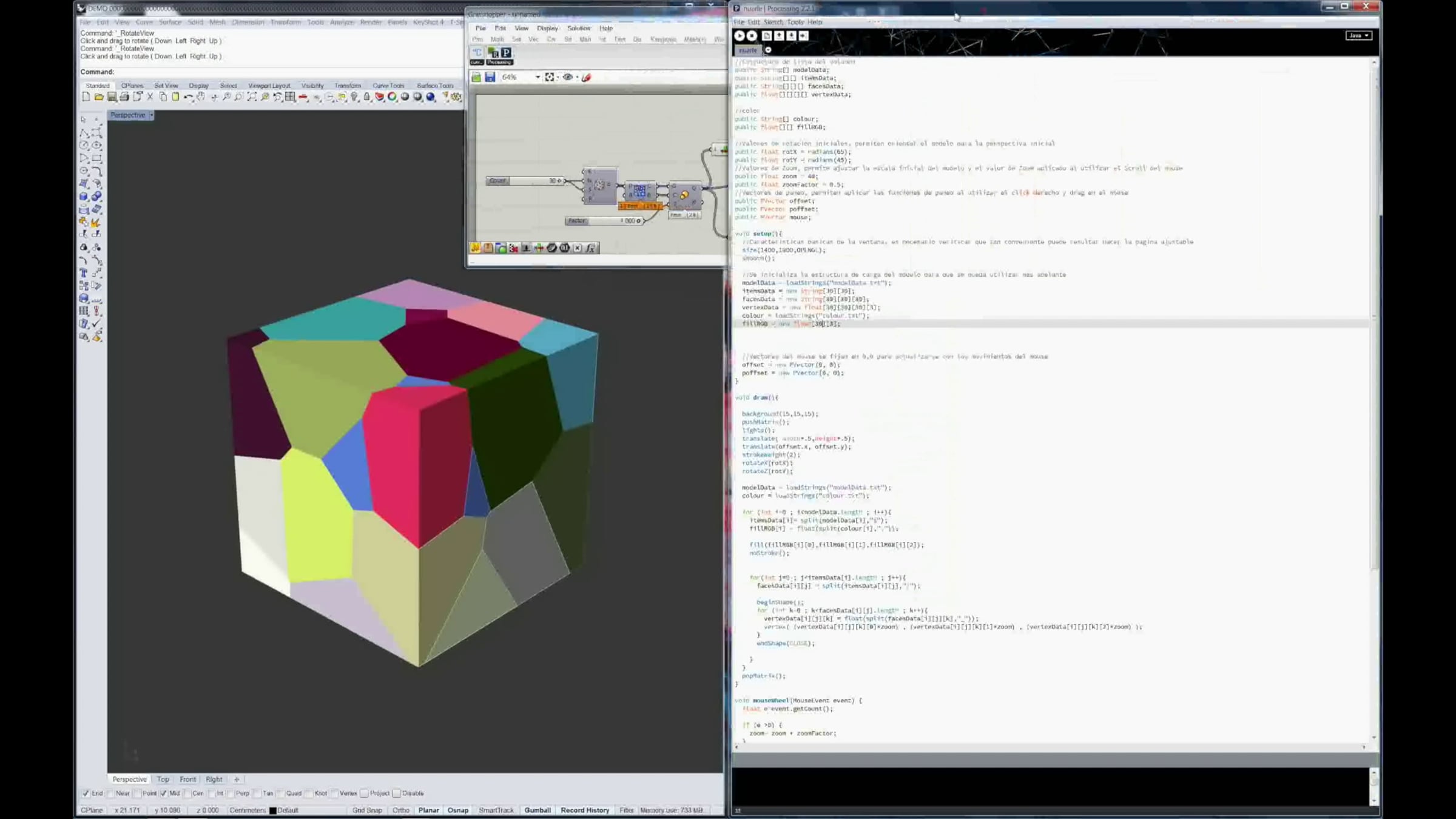Open the 64% zoom dropdown in Grasshopper
This screenshot has width=1456, height=819.
538,77
